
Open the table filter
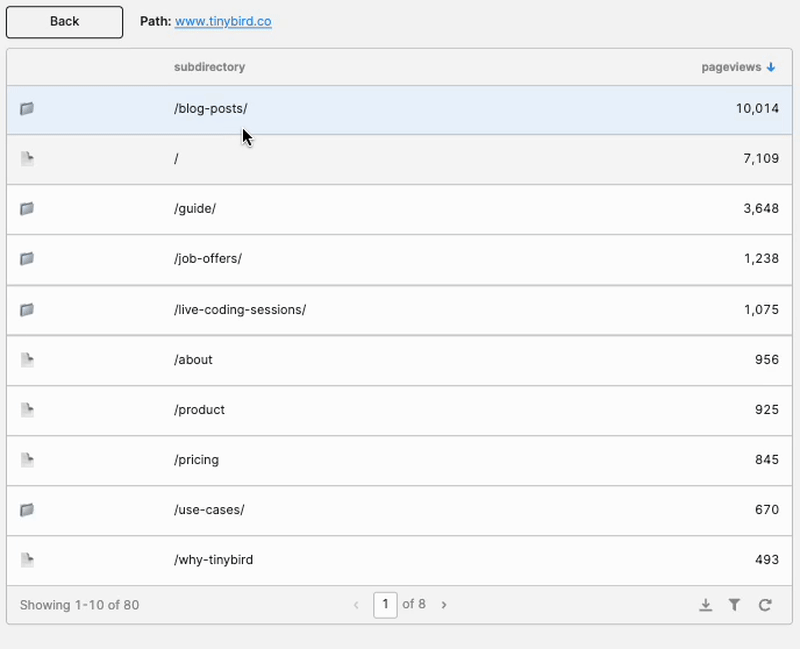(735, 605)
